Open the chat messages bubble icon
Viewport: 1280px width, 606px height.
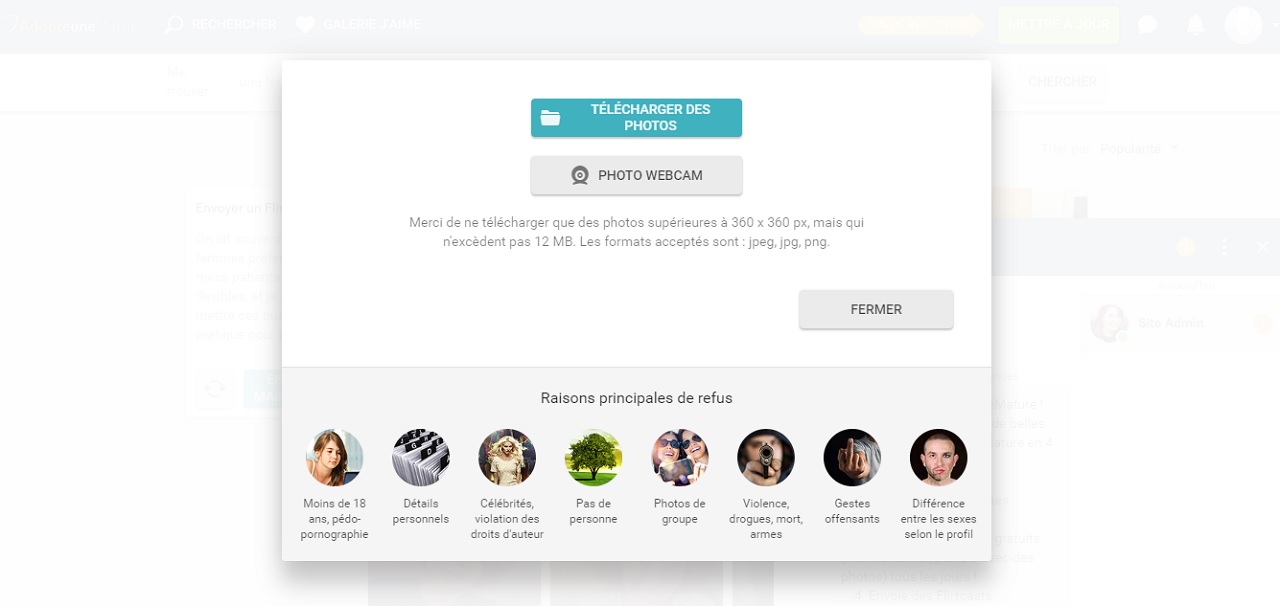[x=1147, y=25]
